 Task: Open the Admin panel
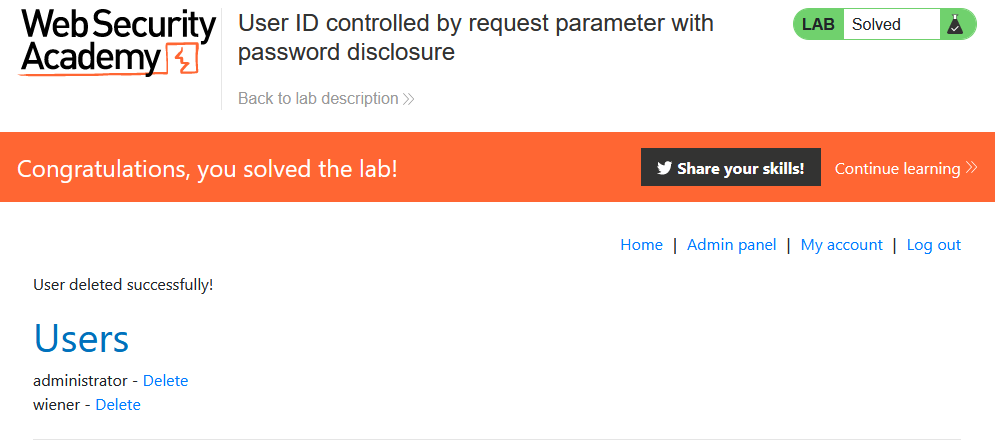[x=731, y=245]
